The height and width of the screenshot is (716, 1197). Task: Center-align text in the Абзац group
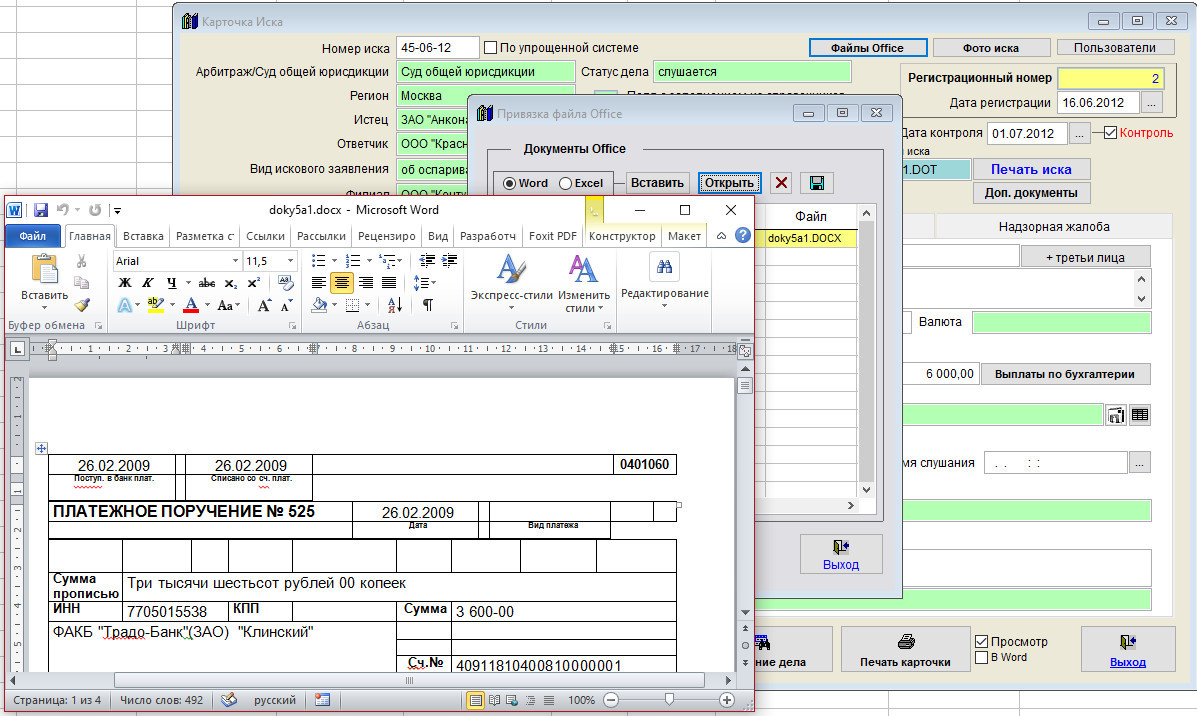click(x=342, y=283)
